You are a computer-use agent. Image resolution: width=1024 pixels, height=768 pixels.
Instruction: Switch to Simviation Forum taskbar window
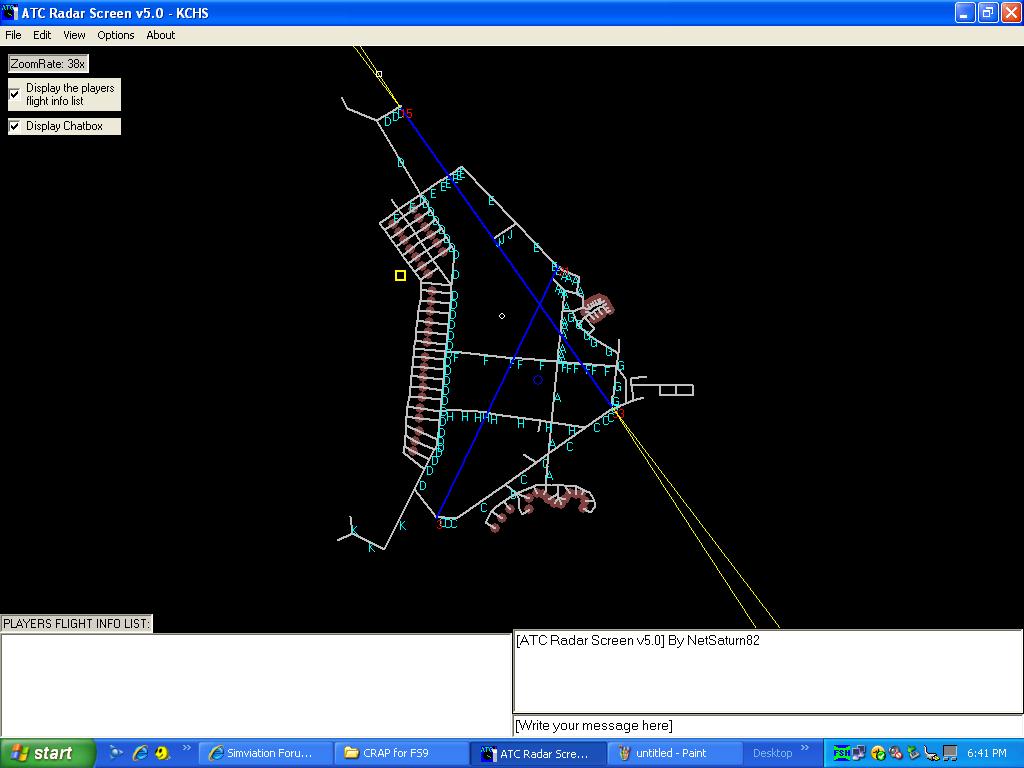(262, 753)
